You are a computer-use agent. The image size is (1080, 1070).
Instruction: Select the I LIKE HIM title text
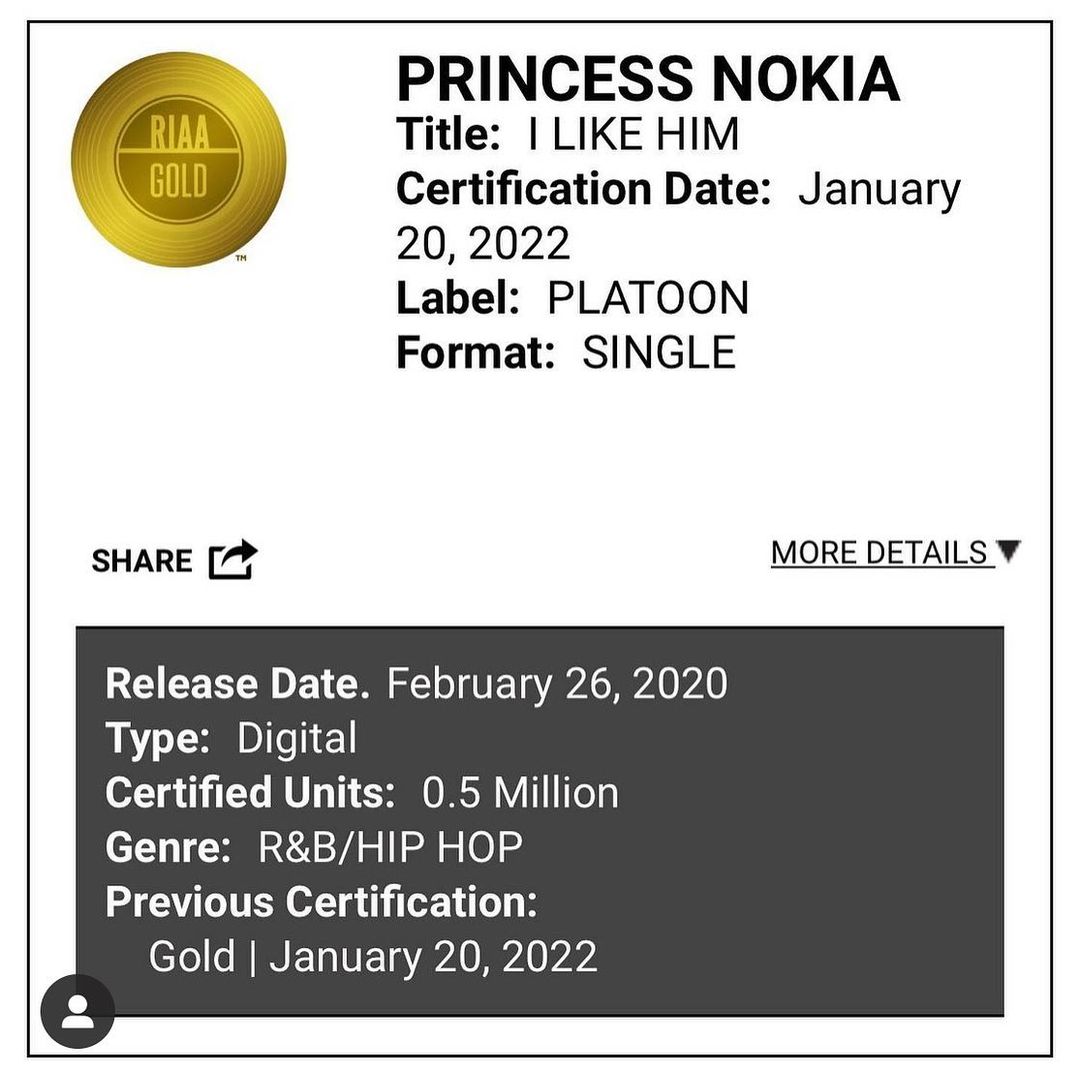pos(633,134)
